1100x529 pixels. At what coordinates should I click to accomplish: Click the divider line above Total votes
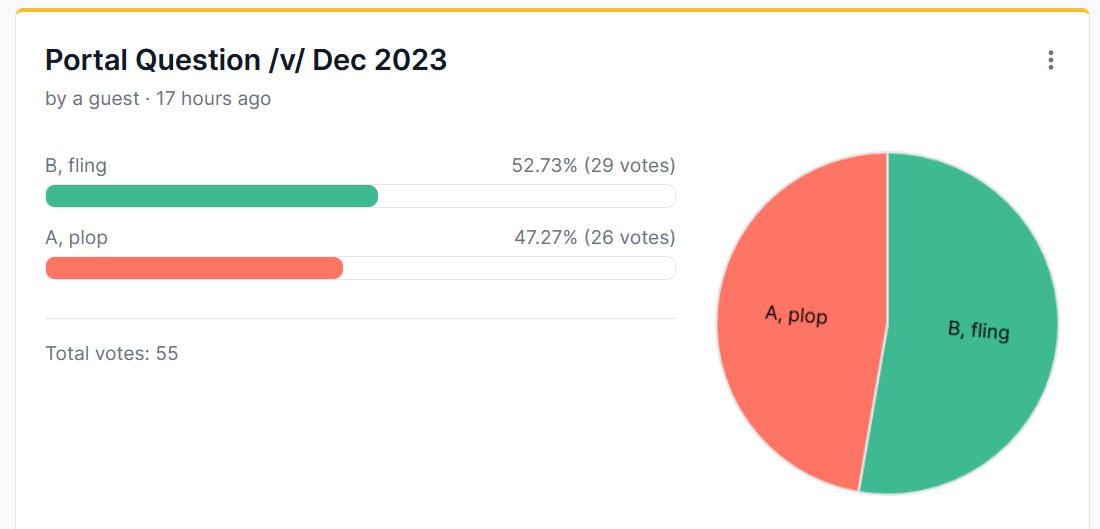click(x=360, y=318)
